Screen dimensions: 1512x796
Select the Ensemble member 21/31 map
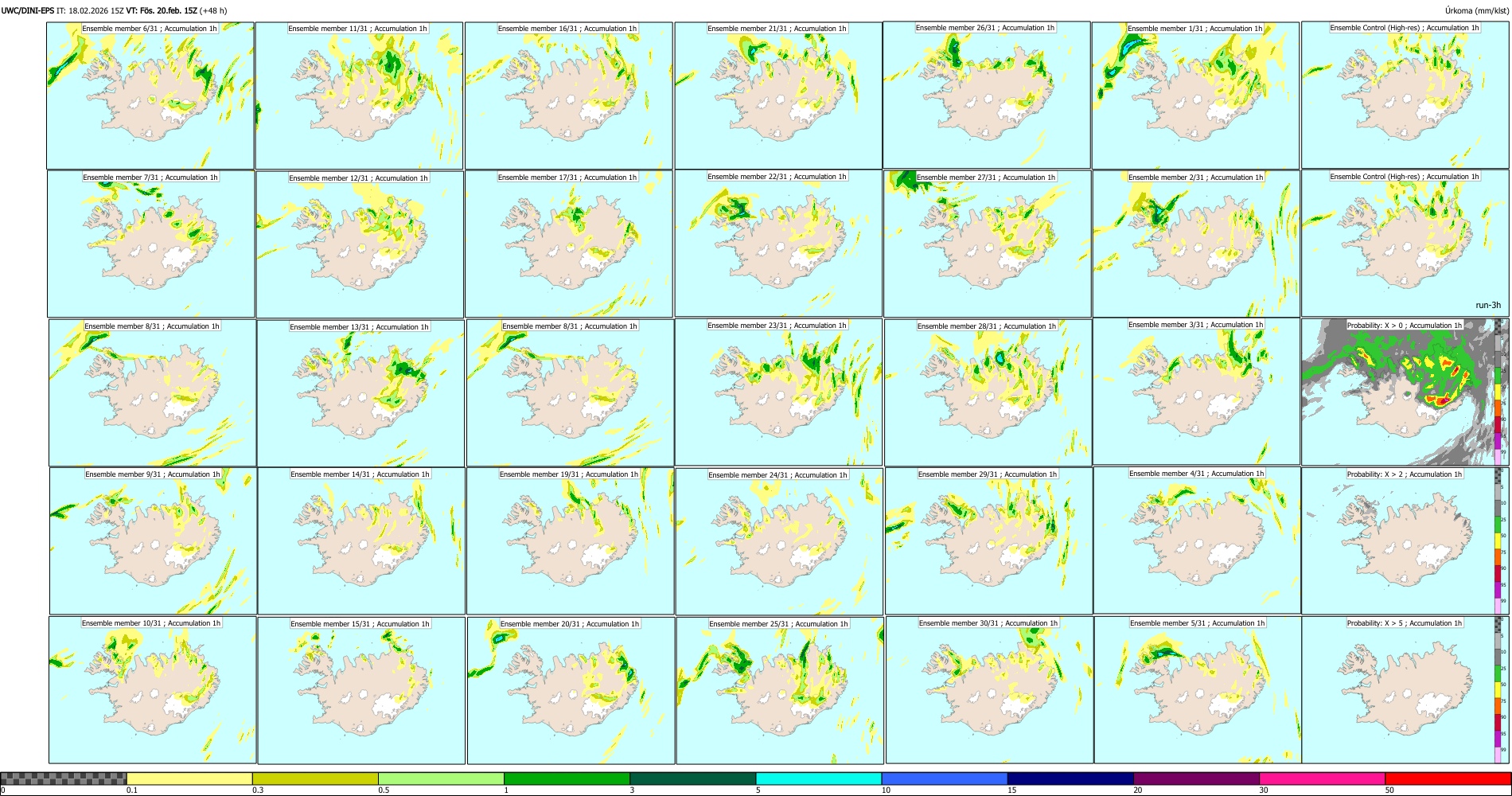pos(778,96)
